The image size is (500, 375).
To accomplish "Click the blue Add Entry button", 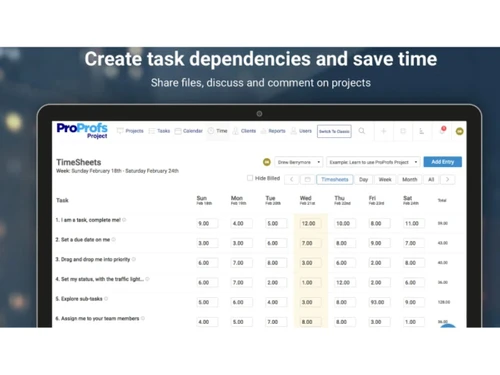I will 443,162.
